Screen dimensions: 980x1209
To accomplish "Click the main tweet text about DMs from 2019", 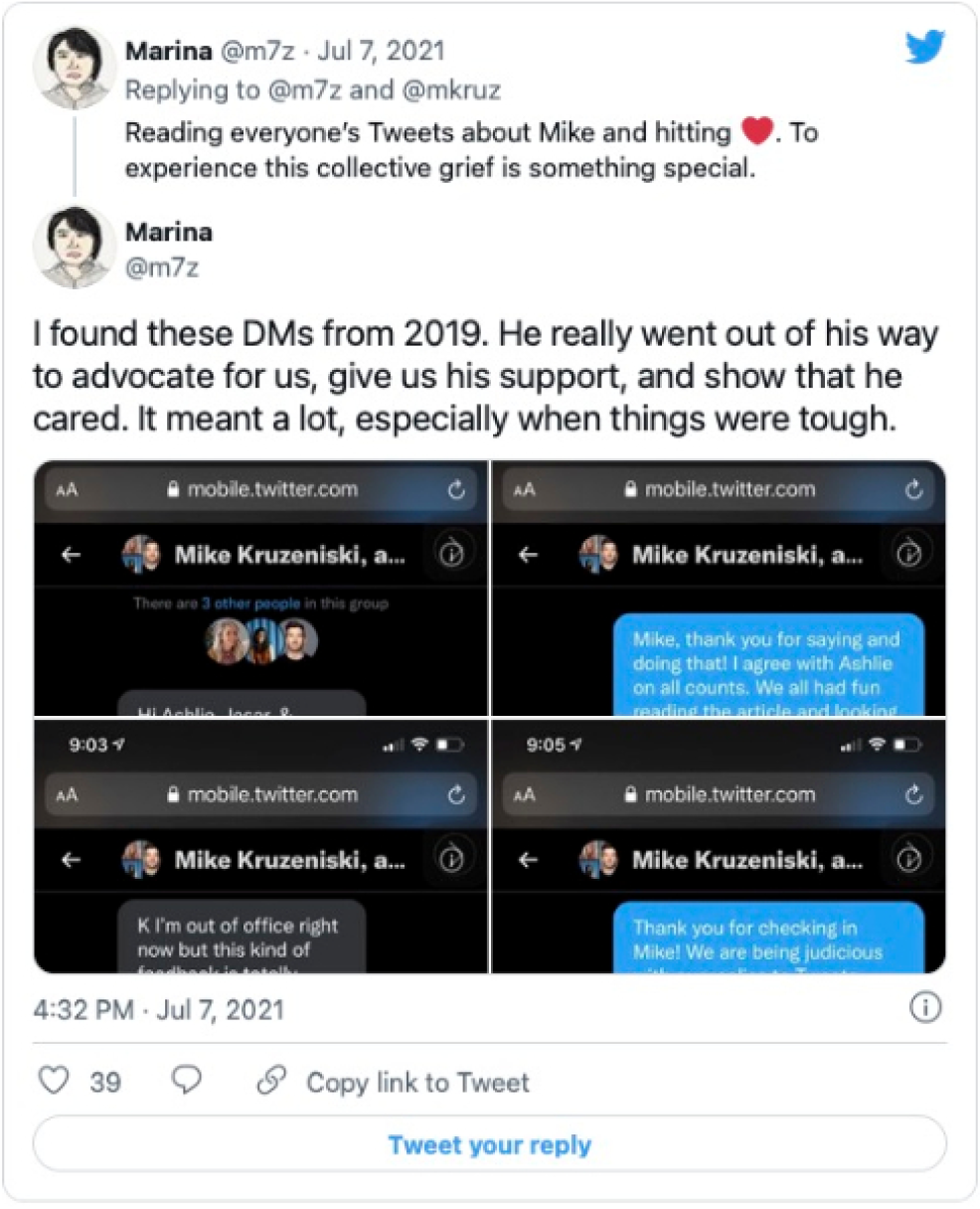I will click(485, 376).
